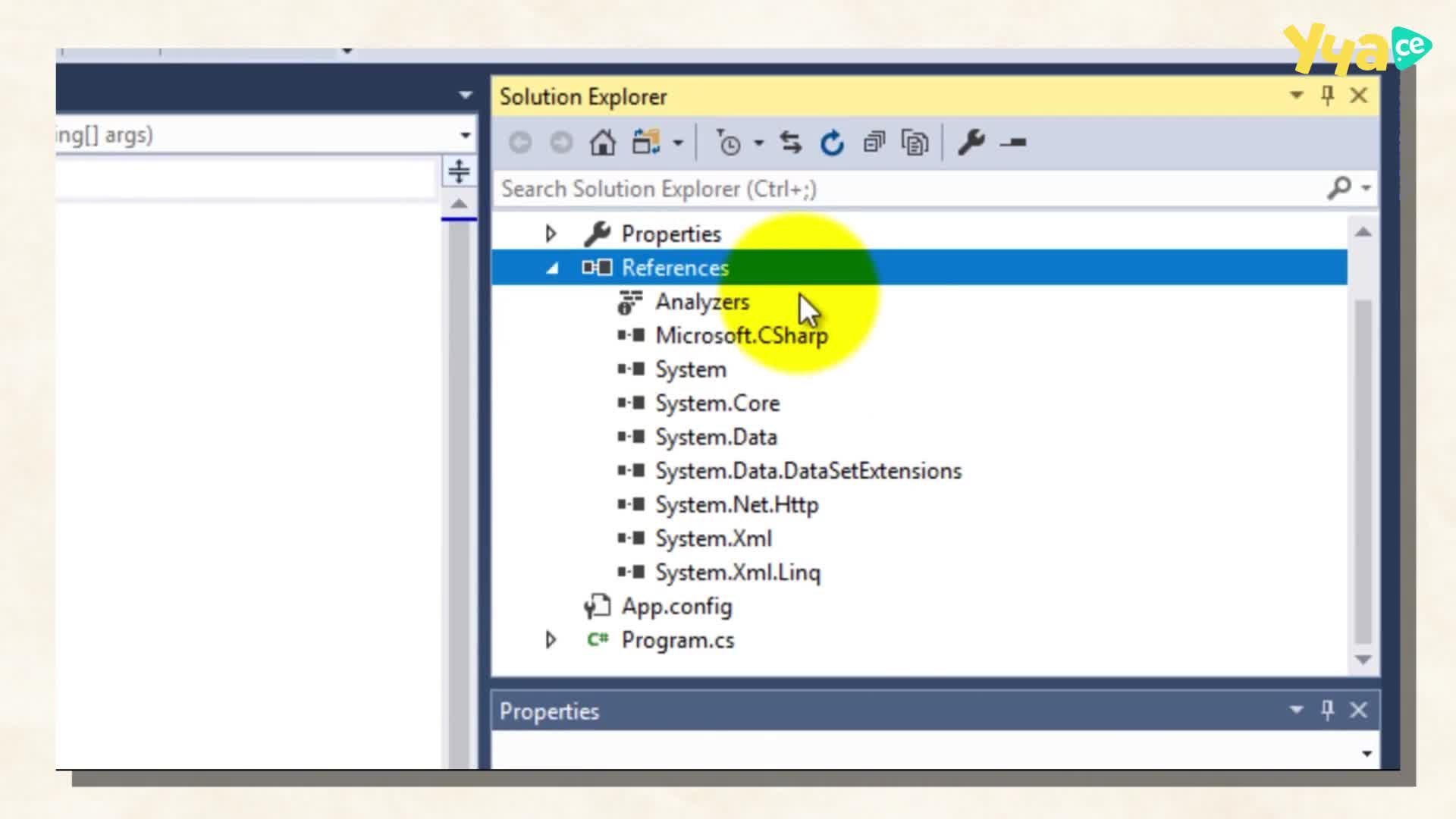Open Properties panel window position dropdown
1456x819 pixels.
1297,710
